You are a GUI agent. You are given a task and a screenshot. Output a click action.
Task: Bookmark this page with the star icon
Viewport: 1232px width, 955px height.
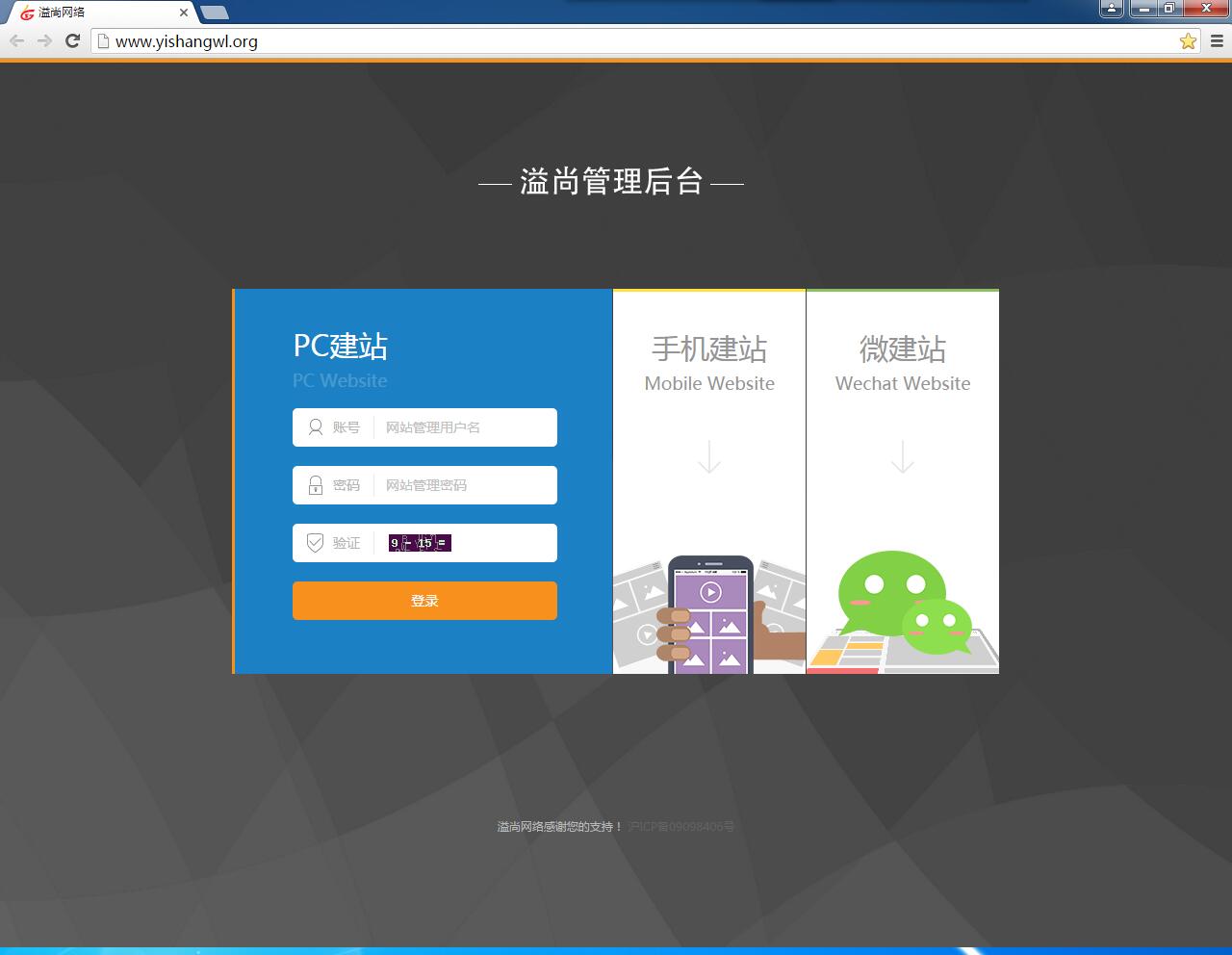click(1188, 40)
